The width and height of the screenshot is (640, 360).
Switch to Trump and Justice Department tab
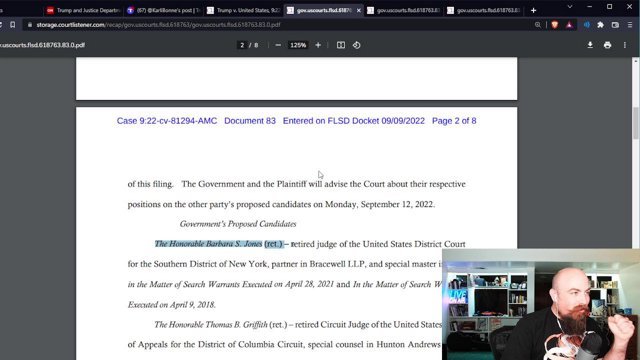pos(83,11)
